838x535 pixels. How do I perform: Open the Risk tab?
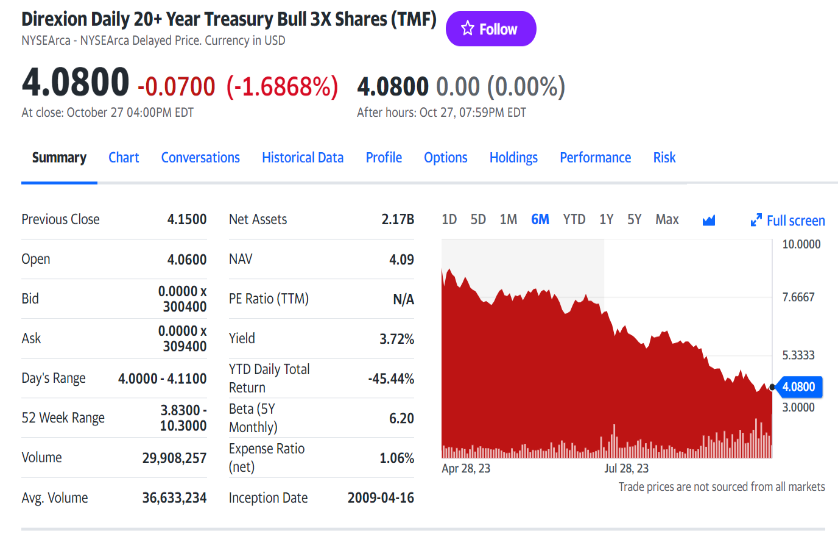[x=664, y=157]
